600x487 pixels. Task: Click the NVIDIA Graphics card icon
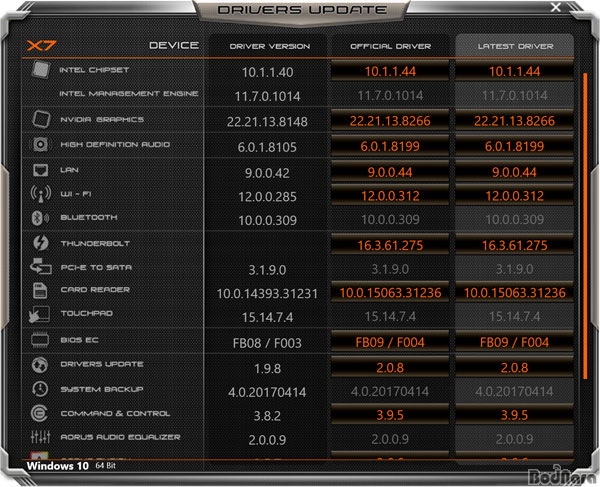click(x=41, y=119)
